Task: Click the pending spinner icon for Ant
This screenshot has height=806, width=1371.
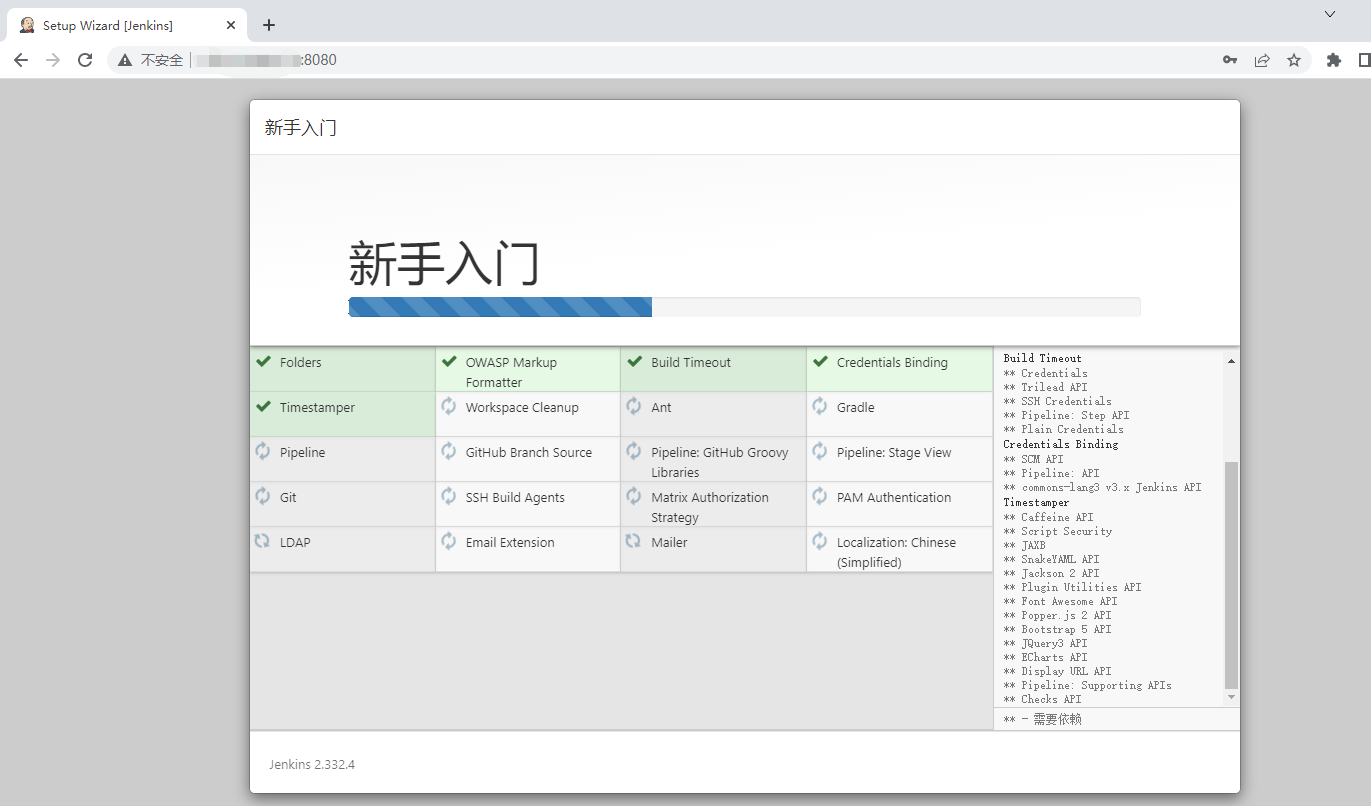Action: pyautogui.click(x=634, y=406)
